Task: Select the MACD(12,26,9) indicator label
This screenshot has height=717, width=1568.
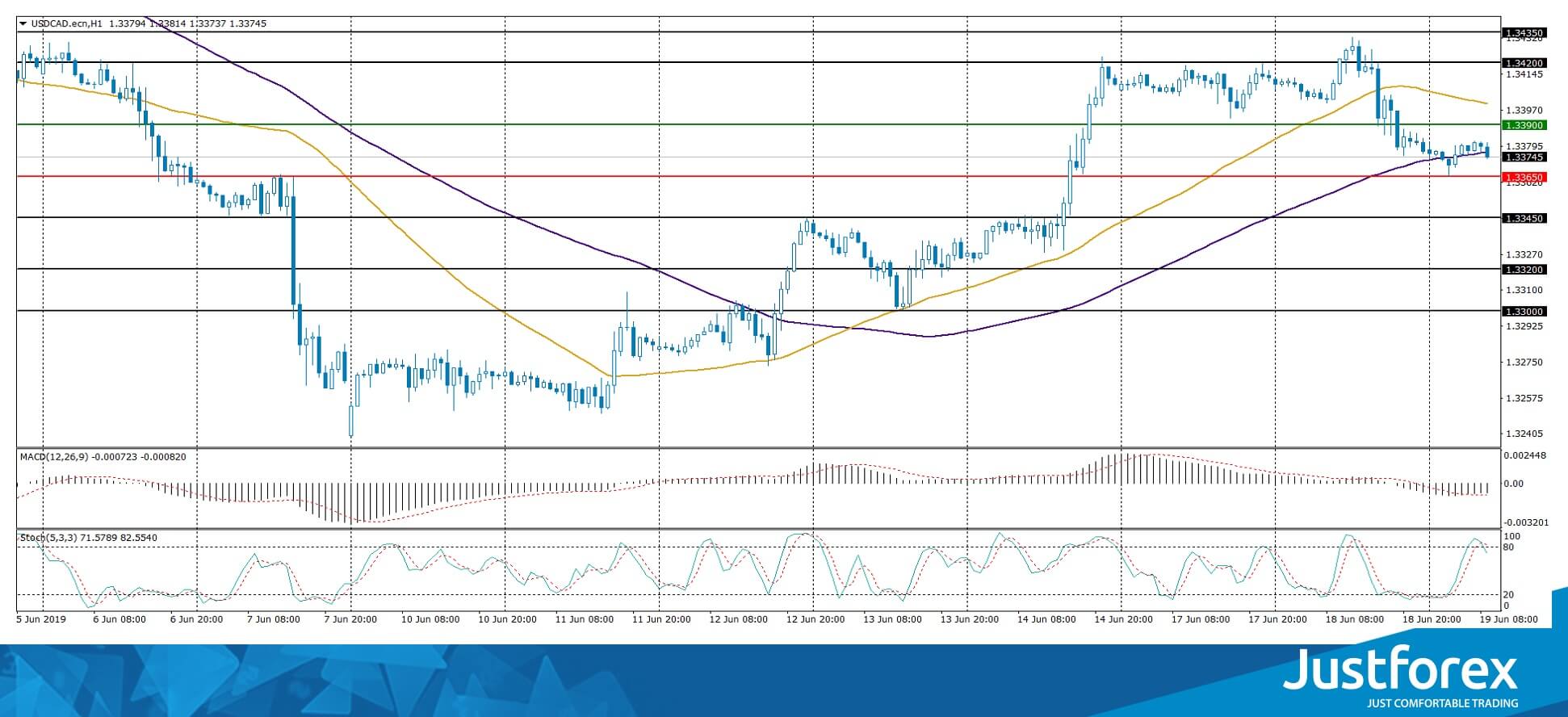Action: point(54,457)
